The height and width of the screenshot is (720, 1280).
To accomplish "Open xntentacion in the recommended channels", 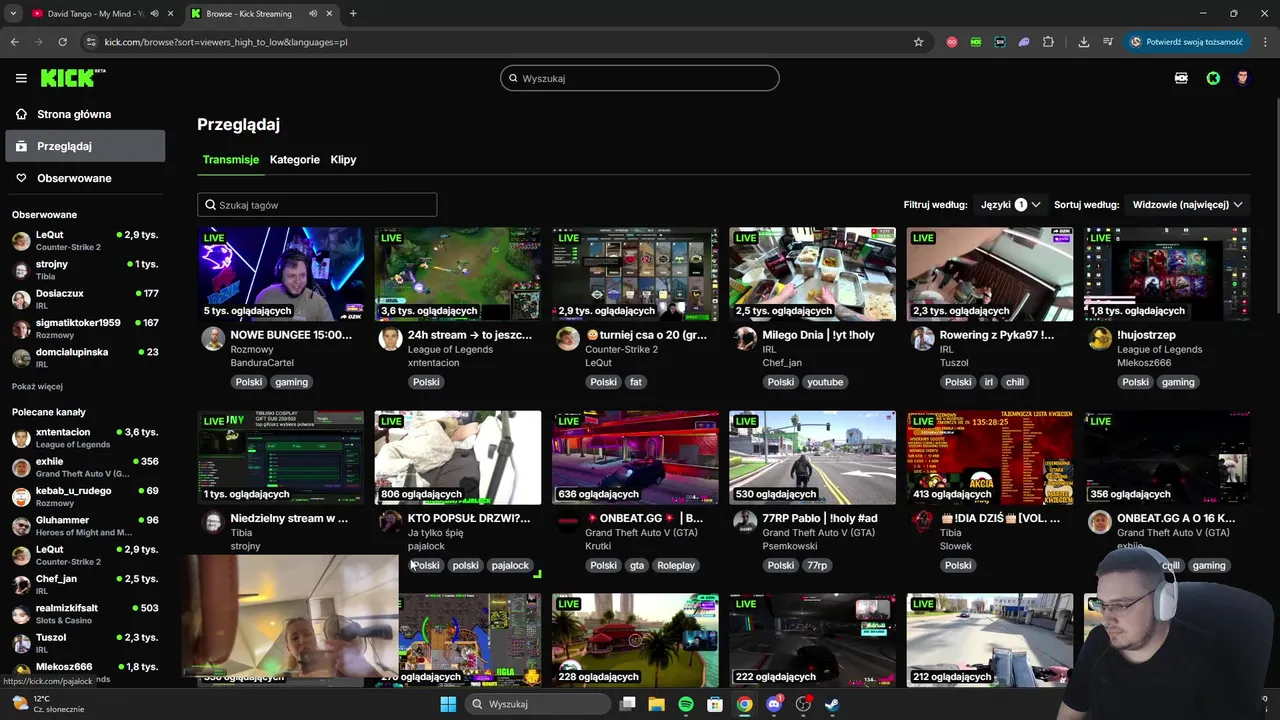I will (x=85, y=438).
